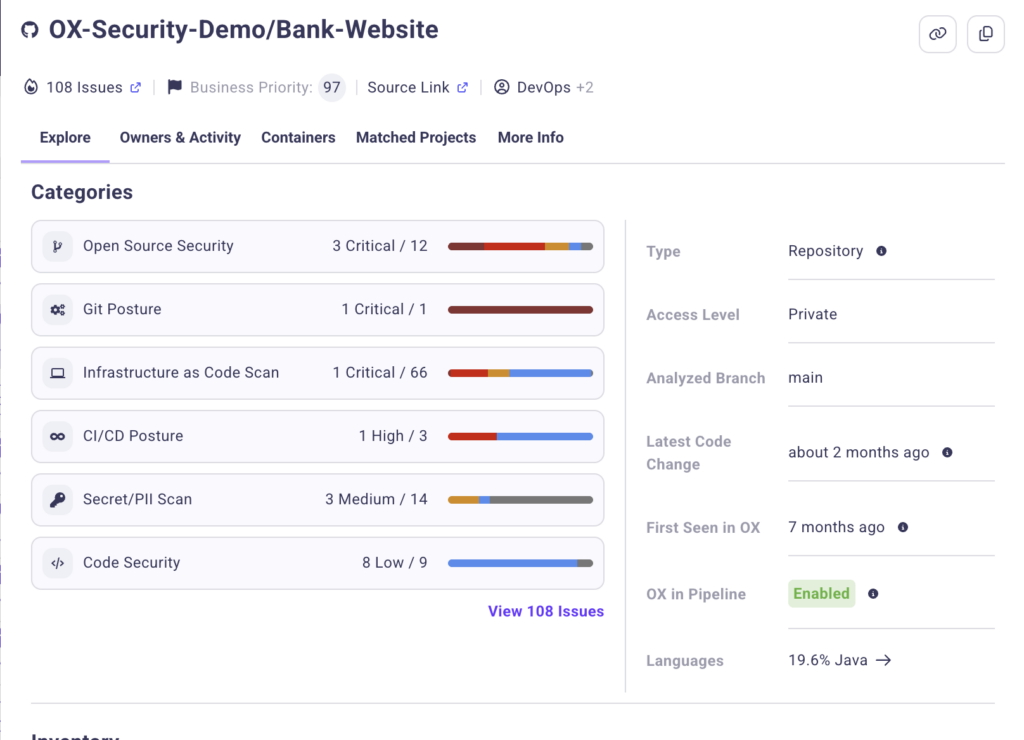The image size is (1024, 740).
Task: Click the 3 Critical / 12 count
Action: pyautogui.click(x=379, y=246)
